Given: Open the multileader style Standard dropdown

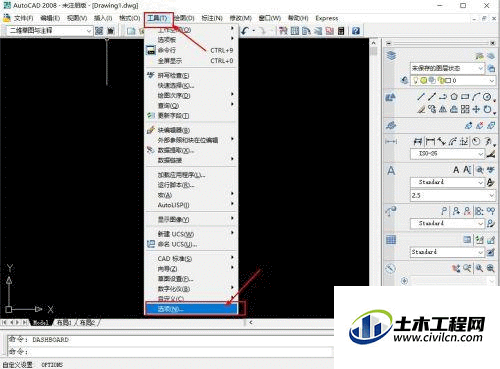Looking at the screenshot, I should coord(447,223).
